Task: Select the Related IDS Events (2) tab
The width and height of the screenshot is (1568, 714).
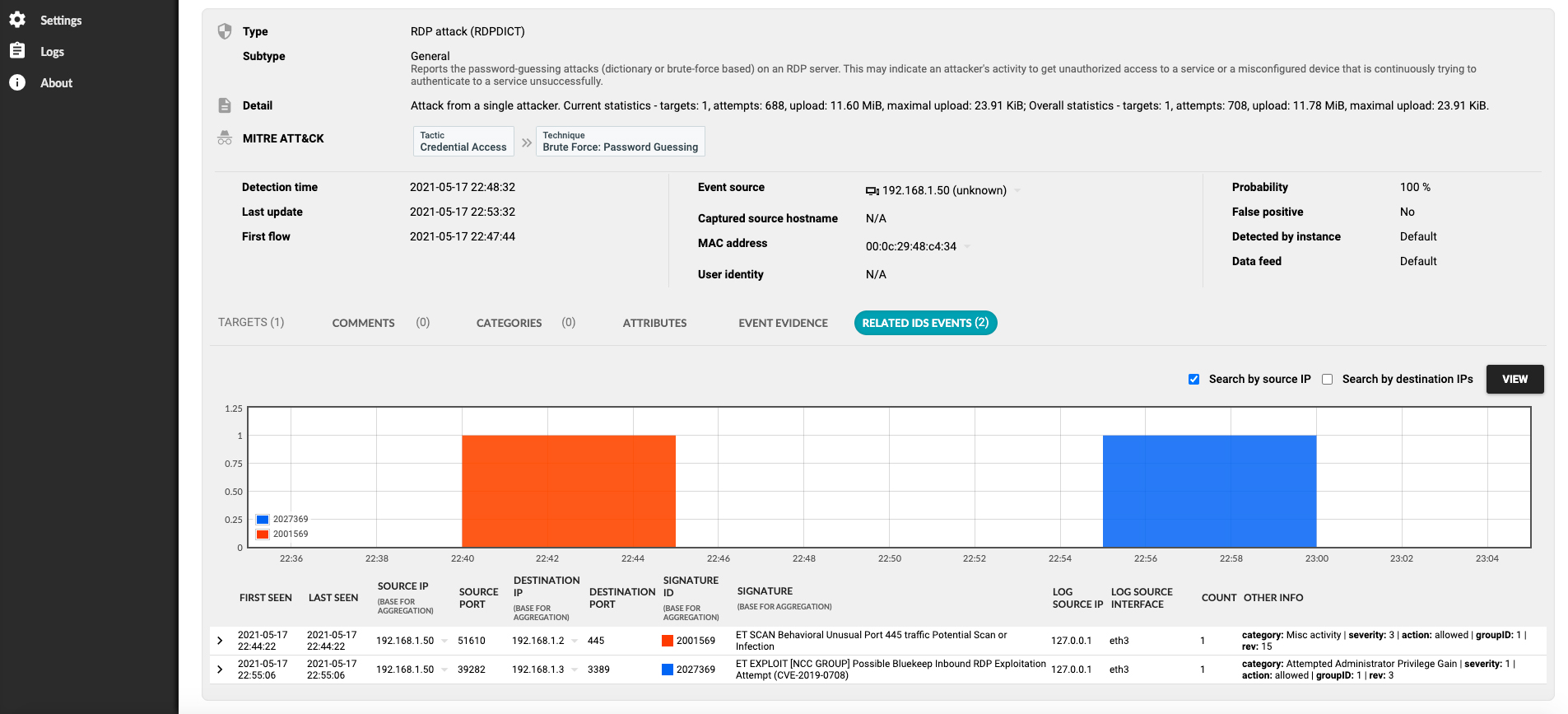Action: pyautogui.click(x=925, y=323)
